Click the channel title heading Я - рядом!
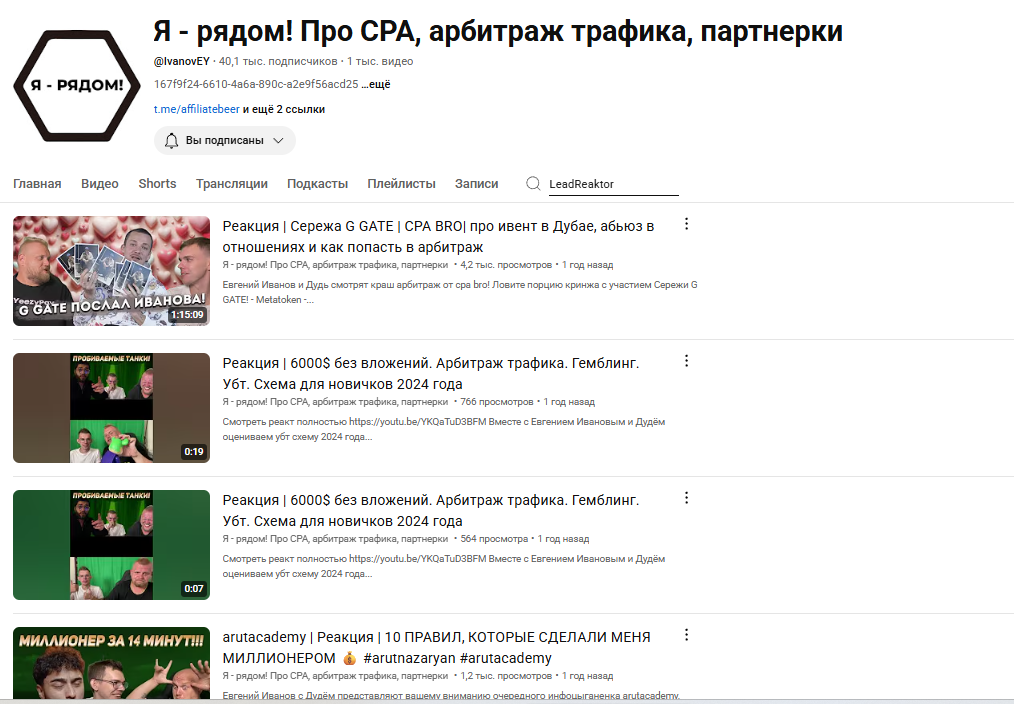 498,31
